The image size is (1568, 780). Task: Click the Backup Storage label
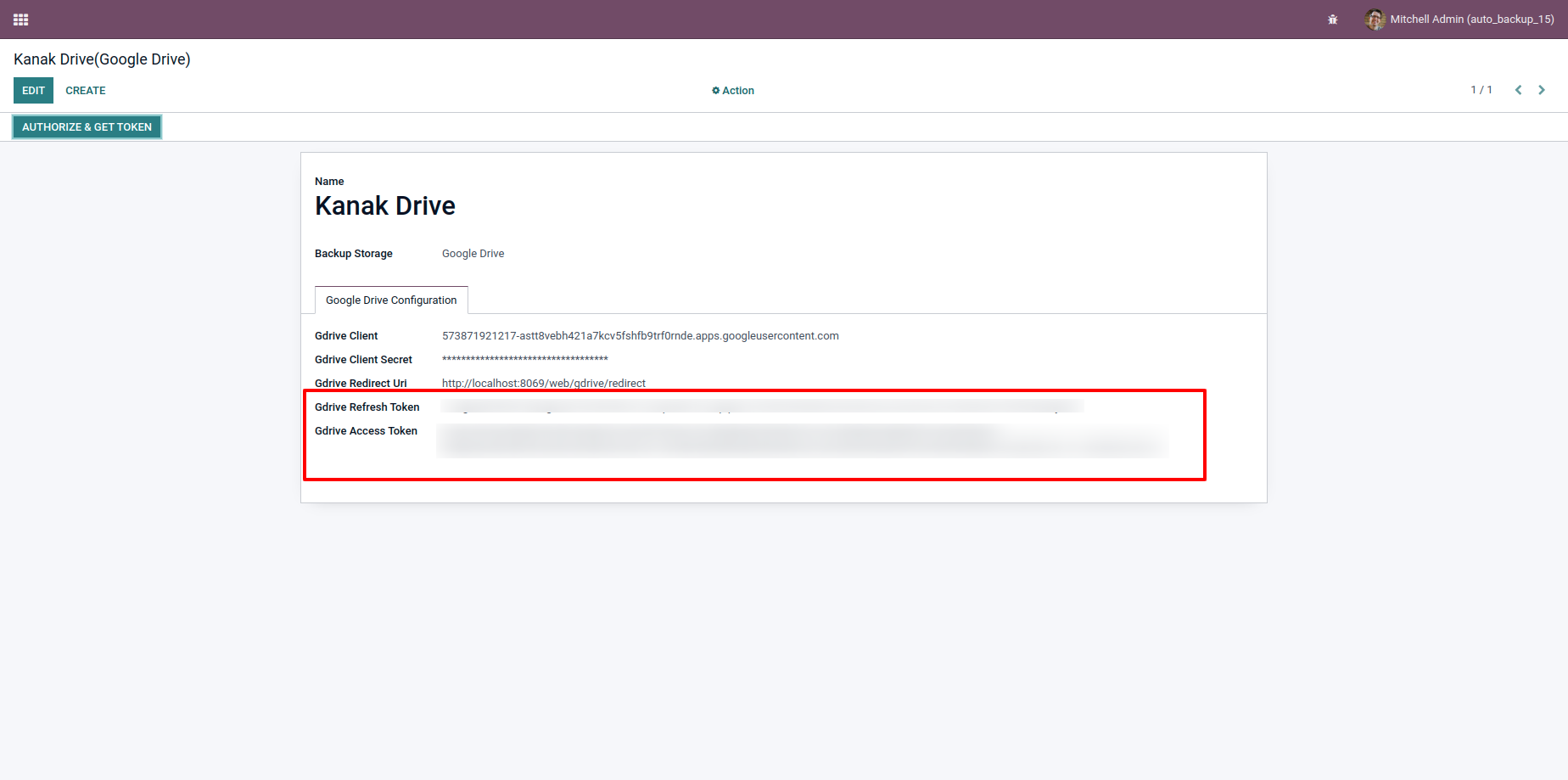354,254
